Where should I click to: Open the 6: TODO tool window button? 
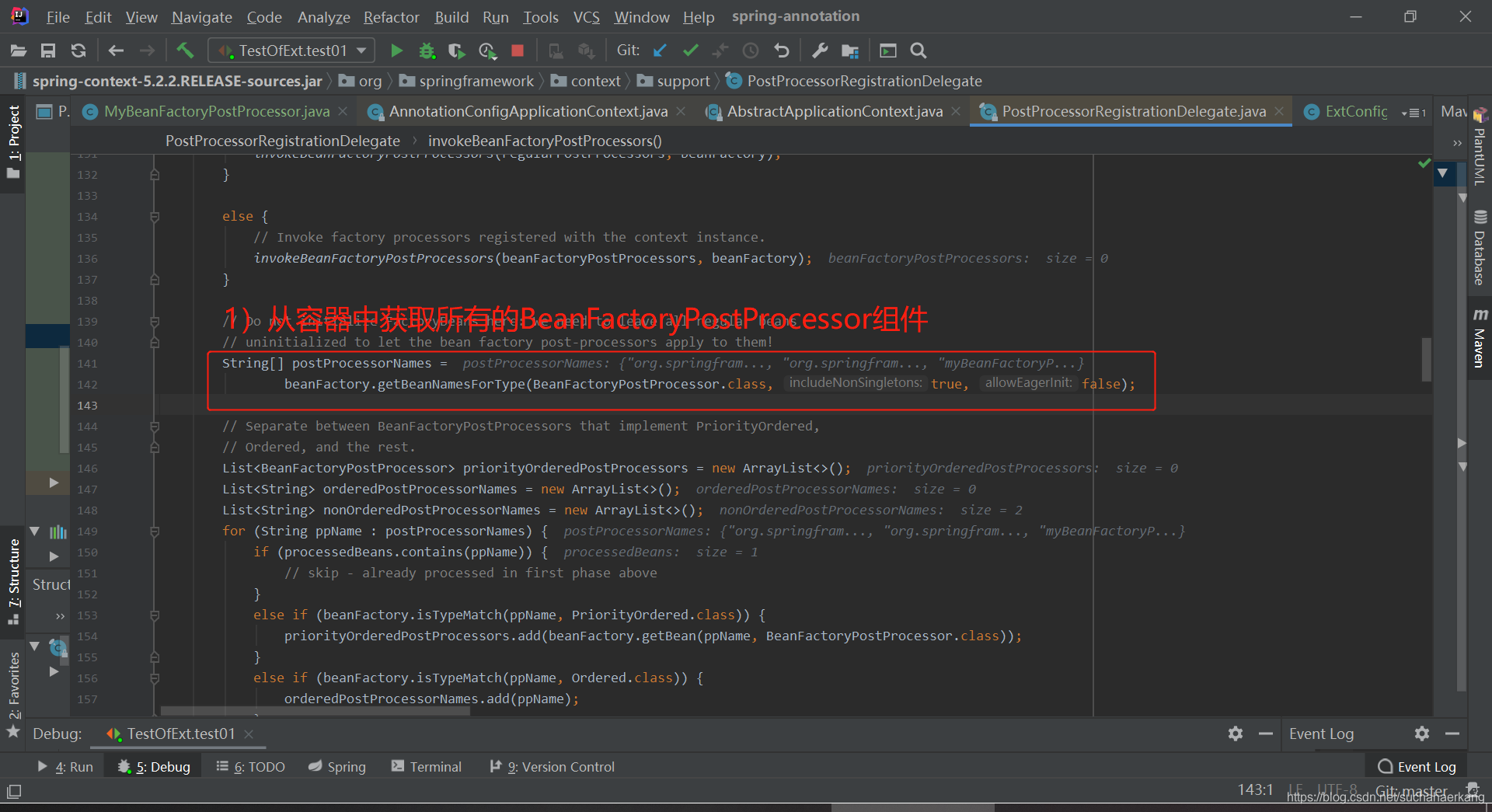pos(250,767)
